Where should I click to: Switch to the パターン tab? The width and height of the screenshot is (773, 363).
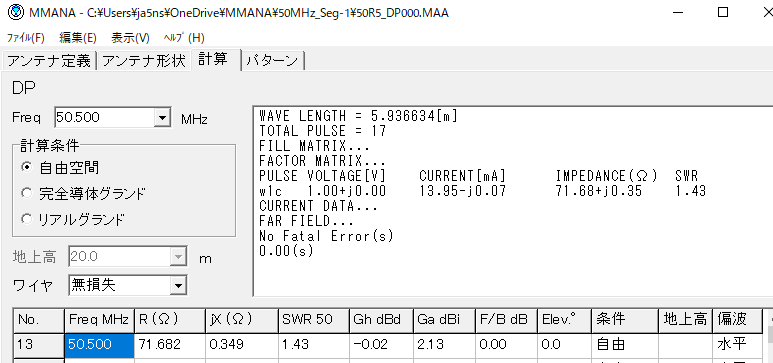pyautogui.click(x=273, y=61)
